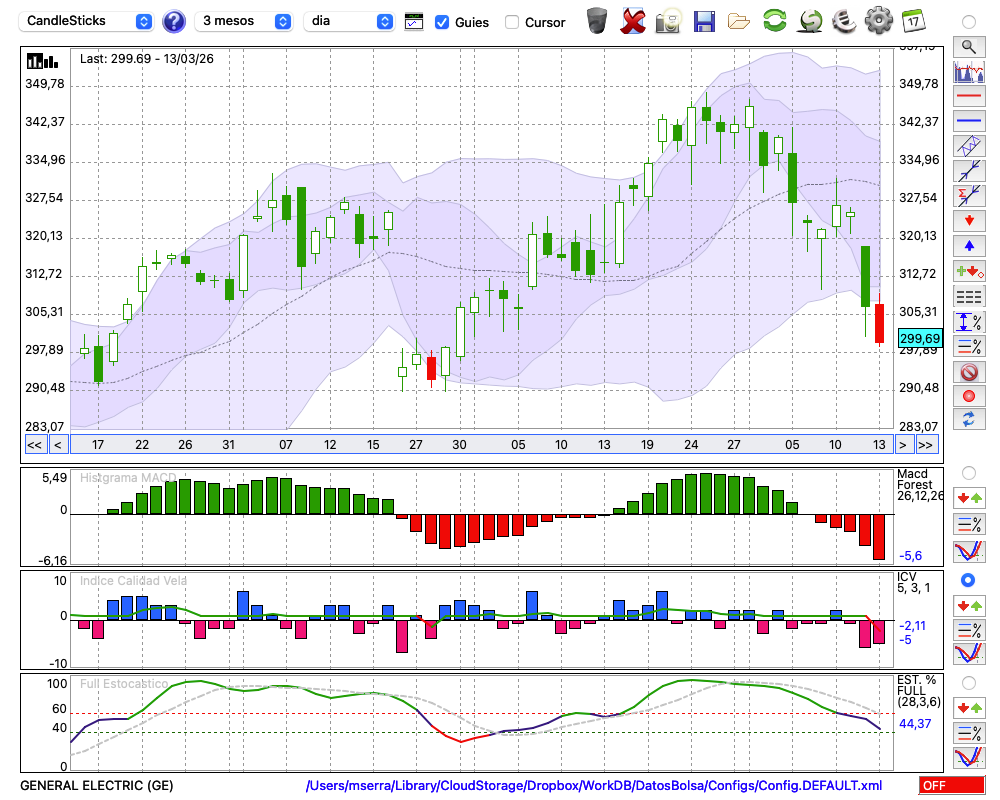1000x800 pixels.
Task: Select the MACD panel radio button
Action: click(968, 473)
